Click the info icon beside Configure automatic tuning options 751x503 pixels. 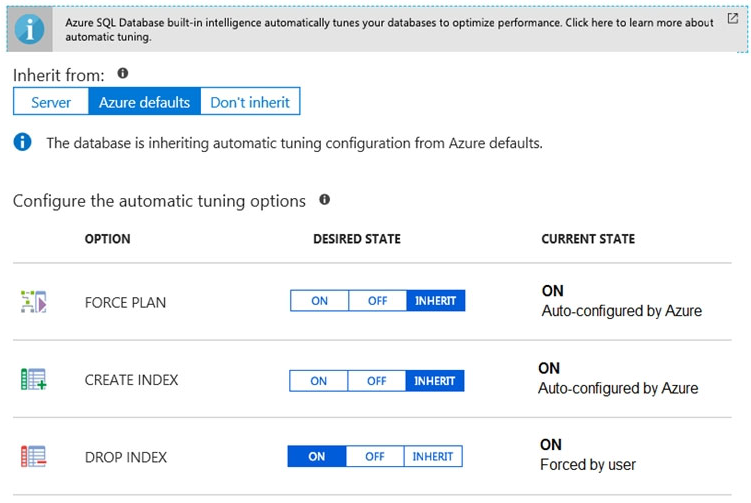tap(324, 200)
